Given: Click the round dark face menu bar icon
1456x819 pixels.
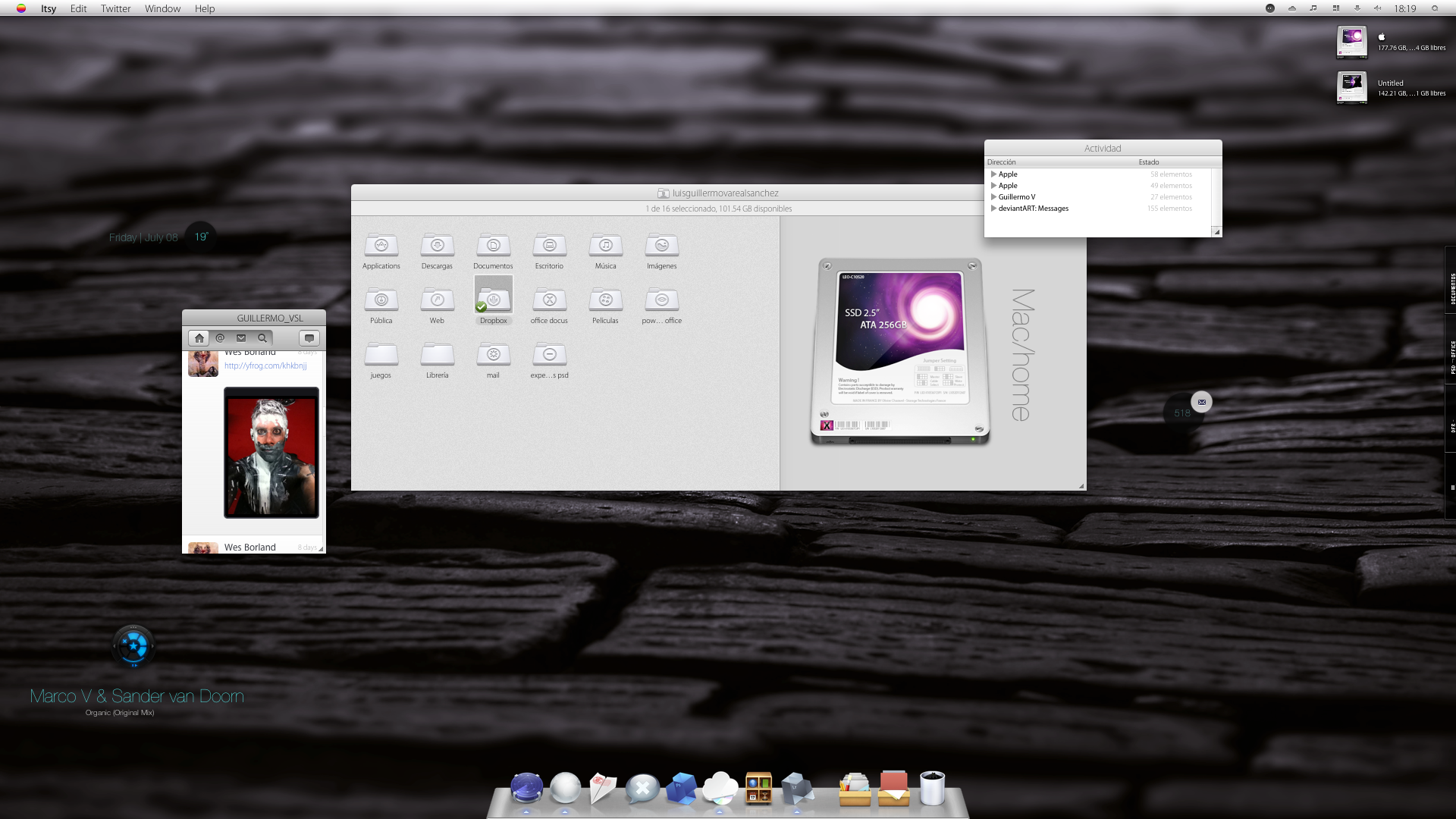Looking at the screenshot, I should tap(1270, 8).
